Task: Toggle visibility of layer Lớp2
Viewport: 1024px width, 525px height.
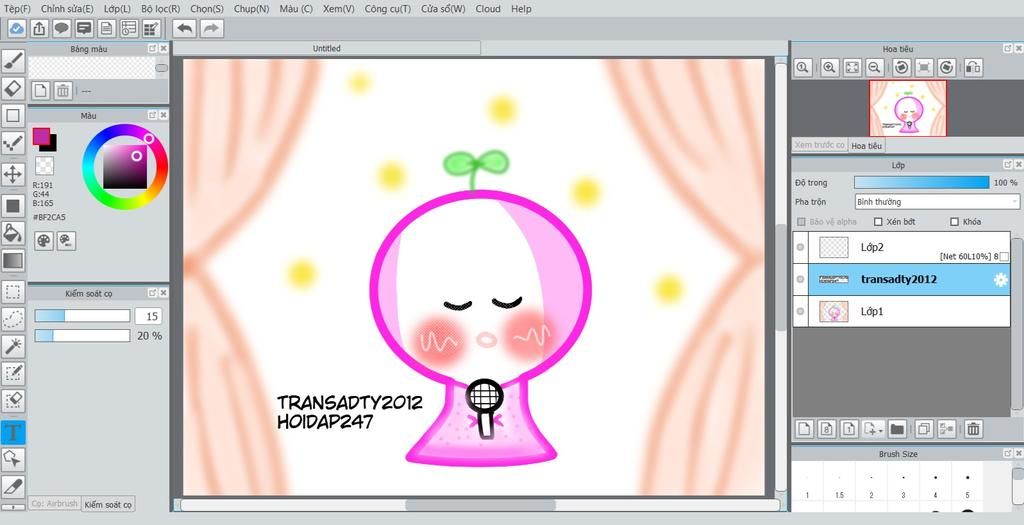Action: (801, 247)
